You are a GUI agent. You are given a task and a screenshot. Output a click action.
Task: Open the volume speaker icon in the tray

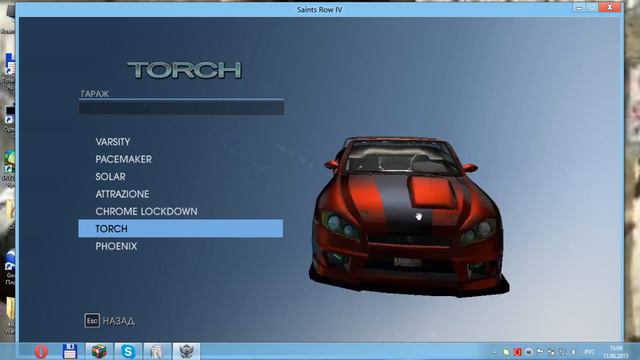pyautogui.click(x=573, y=352)
